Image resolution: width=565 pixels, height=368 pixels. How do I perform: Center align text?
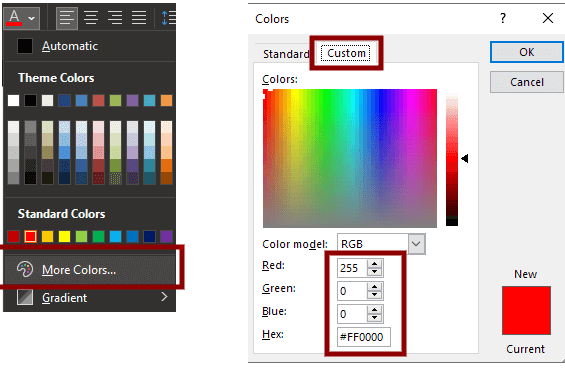(91, 17)
